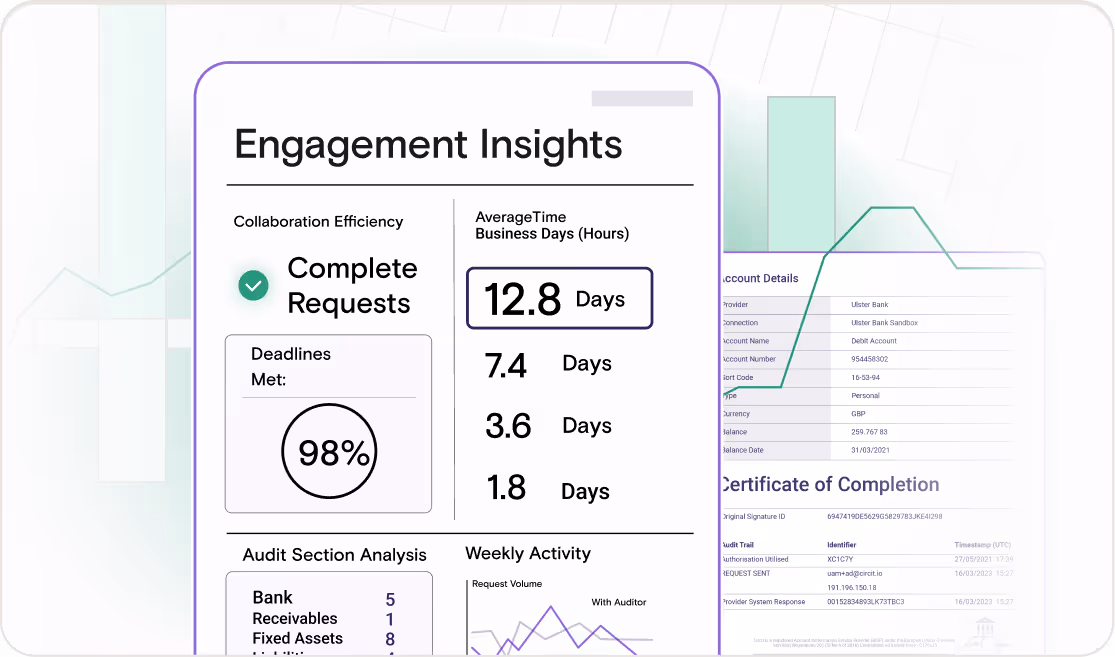Click the grey placeholder bar above Engagement Insights
The height and width of the screenshot is (657, 1115).
point(642,98)
